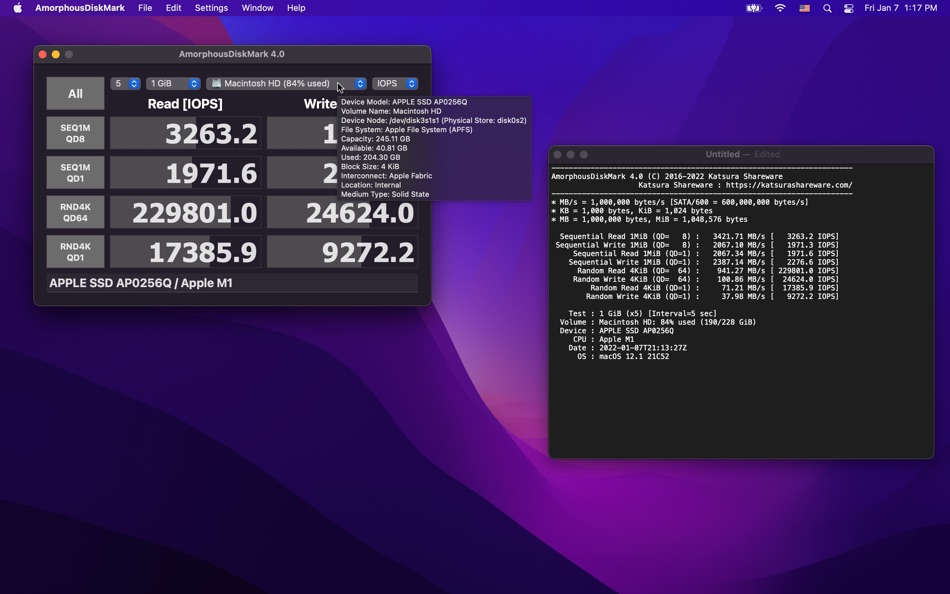Click the RND4K QD1 read value 17385.9

click(x=185, y=252)
